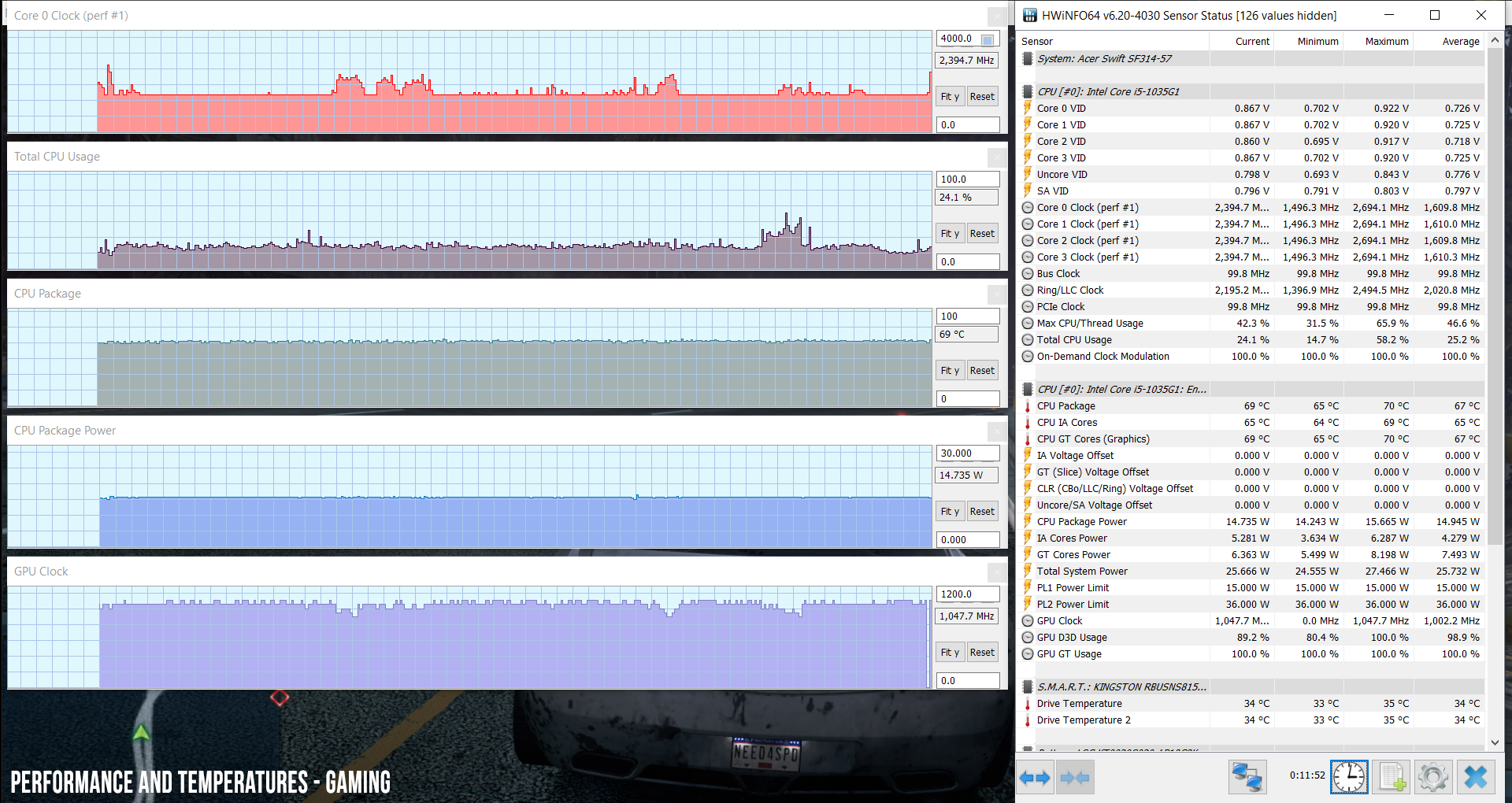
Task: Close the GPU Clock graph window
Action: (x=997, y=572)
